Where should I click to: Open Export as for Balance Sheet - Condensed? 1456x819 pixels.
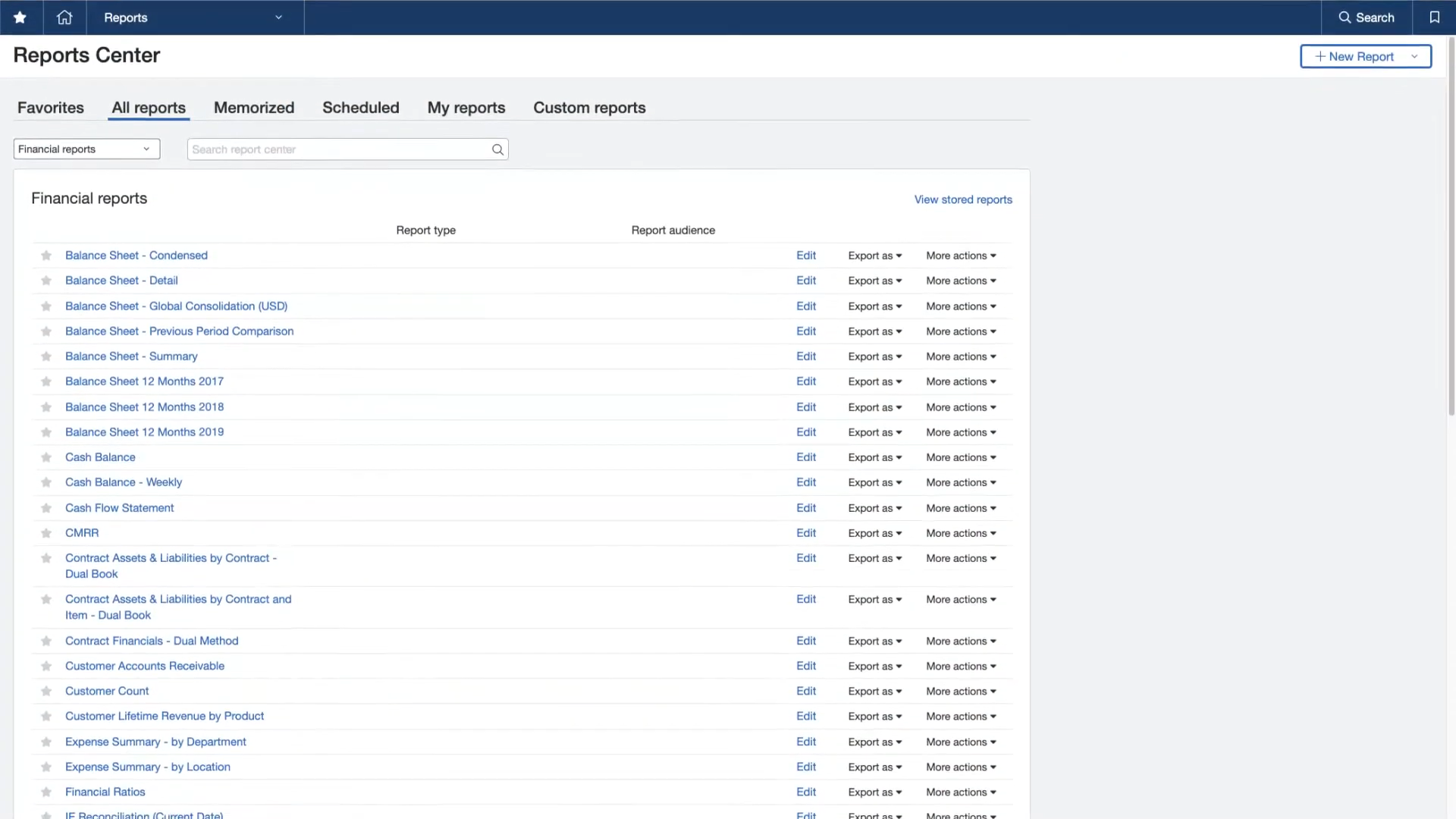tap(874, 256)
